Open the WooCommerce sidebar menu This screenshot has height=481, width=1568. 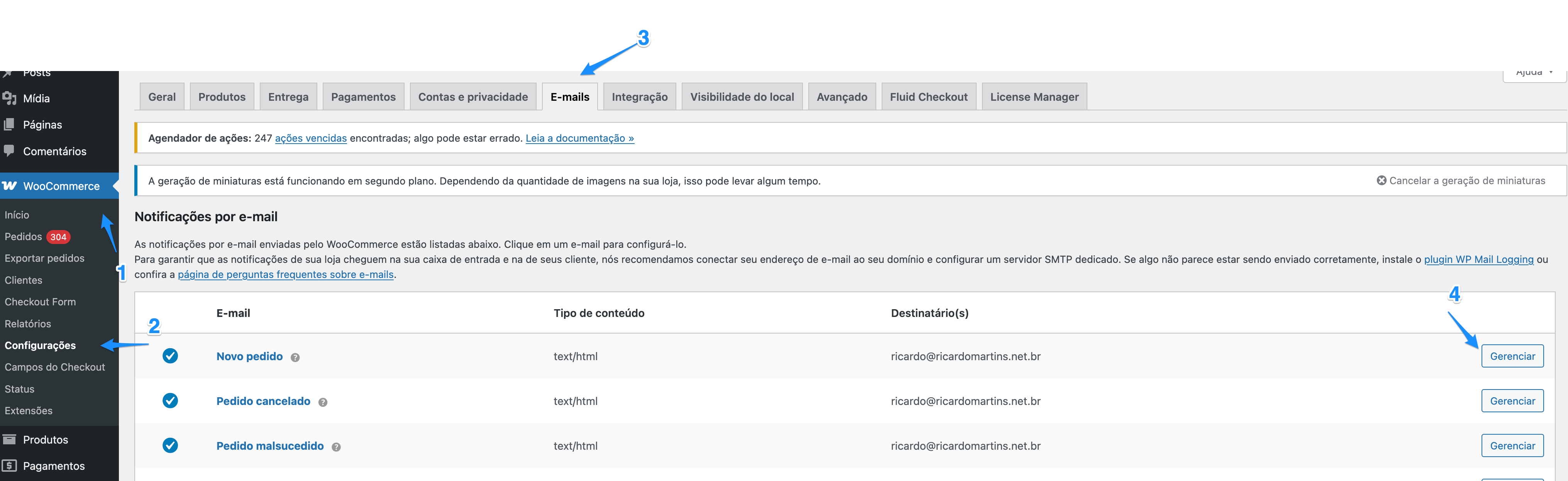[59, 186]
